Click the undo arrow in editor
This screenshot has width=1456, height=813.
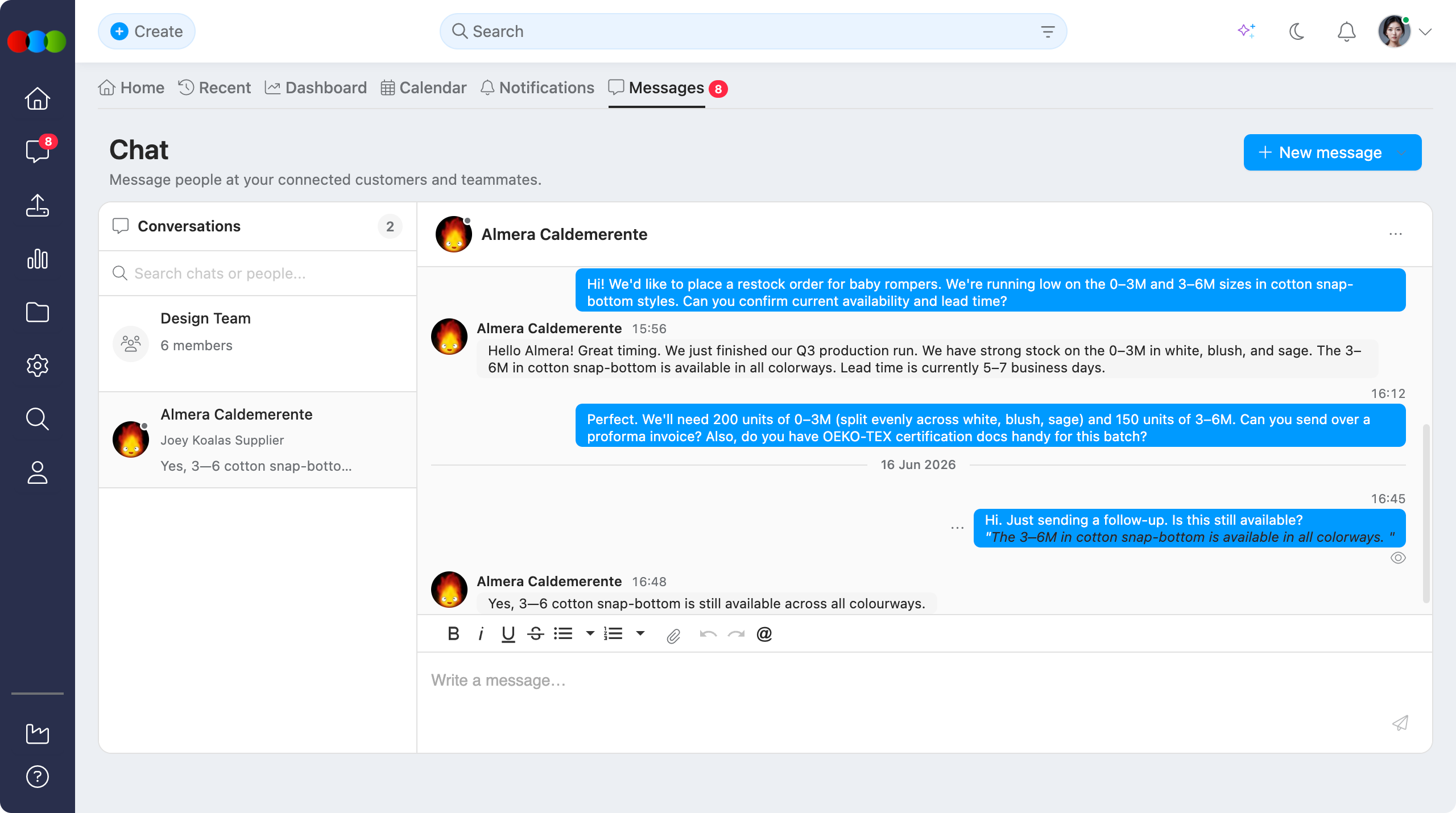708,633
